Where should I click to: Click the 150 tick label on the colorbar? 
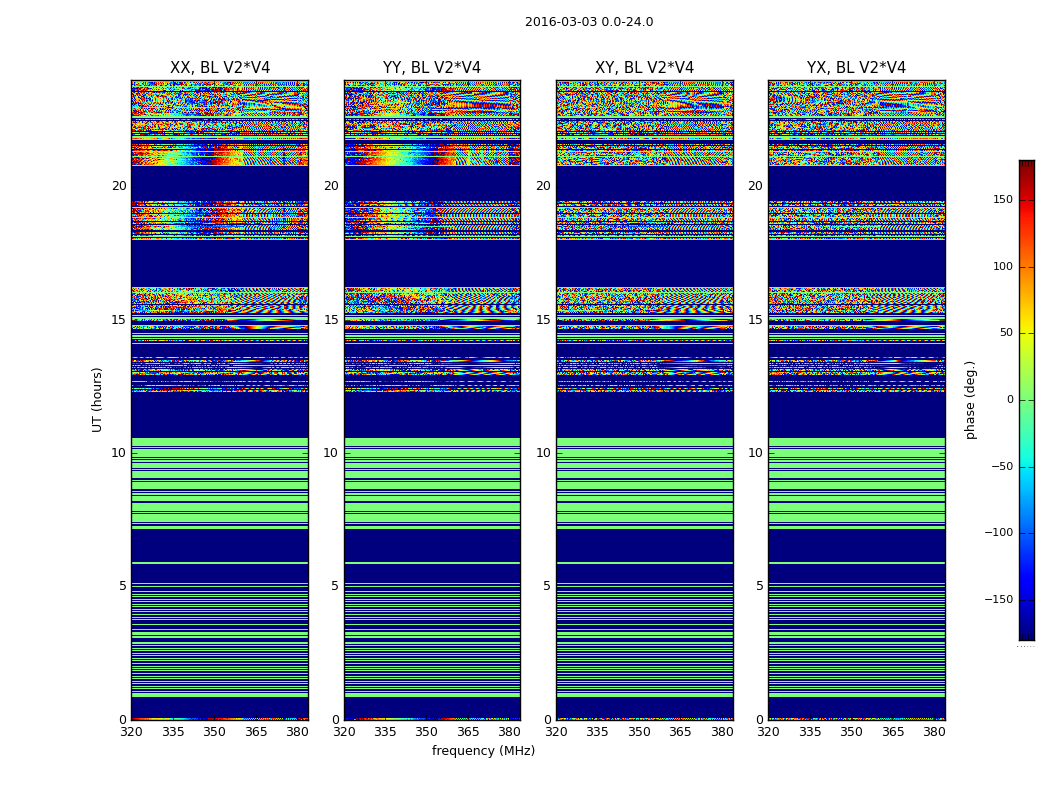(1003, 200)
